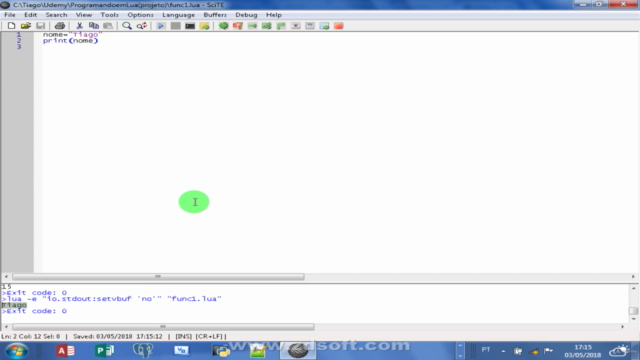Click the red flag breakpoint icon
The width and height of the screenshot is (640, 360).
(x=238, y=26)
